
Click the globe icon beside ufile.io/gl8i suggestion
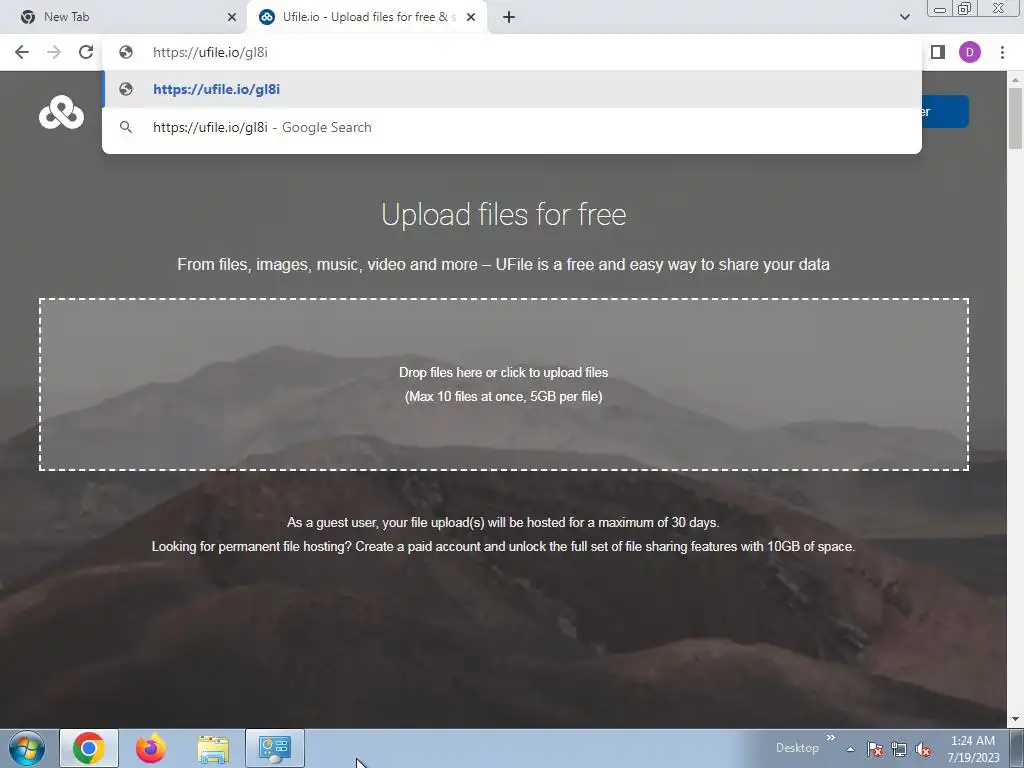click(x=126, y=89)
